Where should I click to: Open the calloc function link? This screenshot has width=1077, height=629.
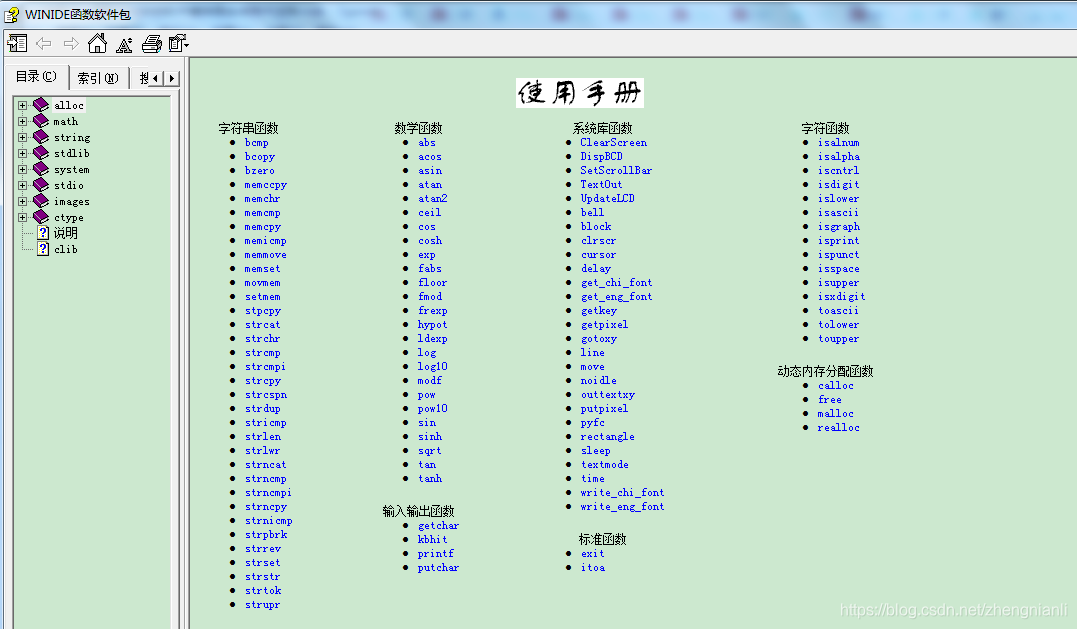836,386
